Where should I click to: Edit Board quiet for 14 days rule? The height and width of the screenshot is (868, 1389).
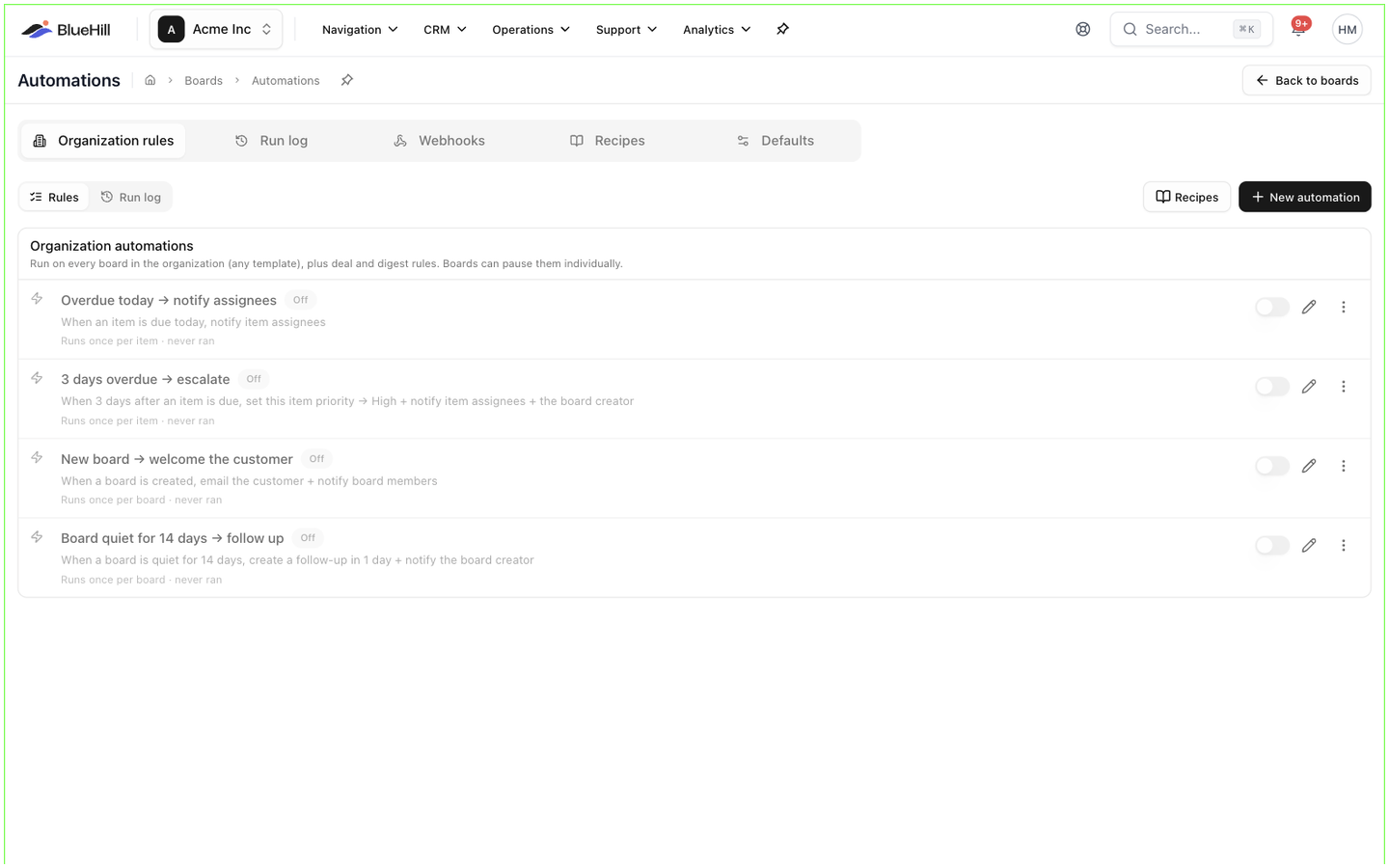1309,545
